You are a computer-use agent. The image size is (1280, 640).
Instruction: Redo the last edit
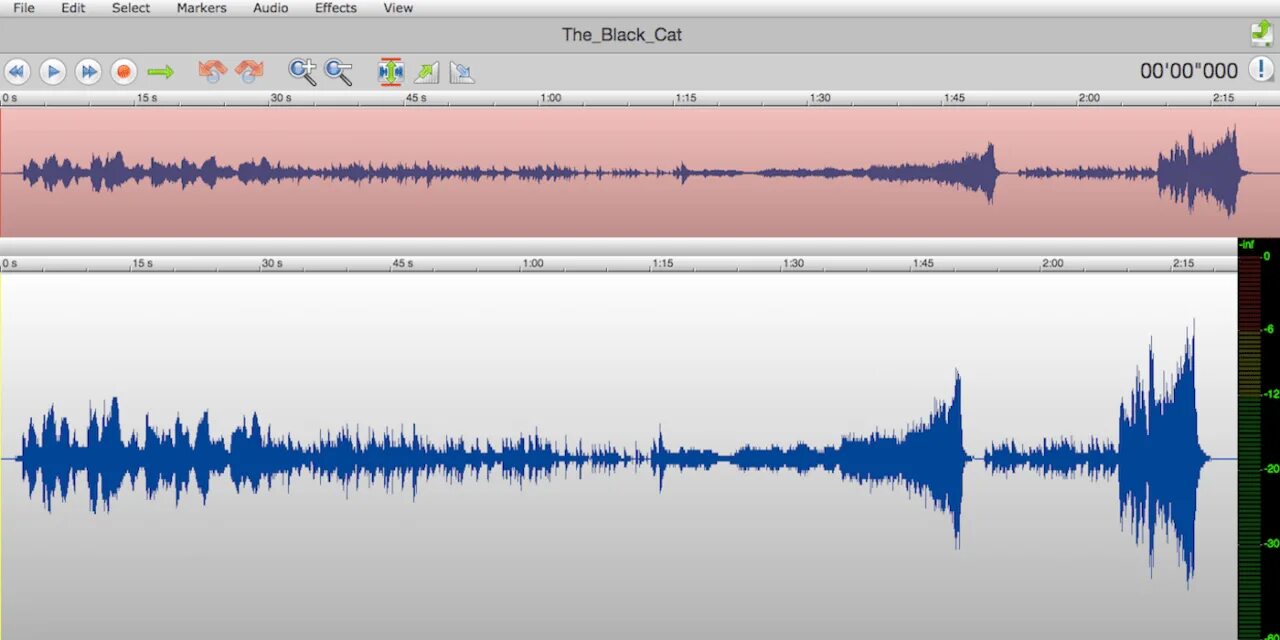coord(248,71)
